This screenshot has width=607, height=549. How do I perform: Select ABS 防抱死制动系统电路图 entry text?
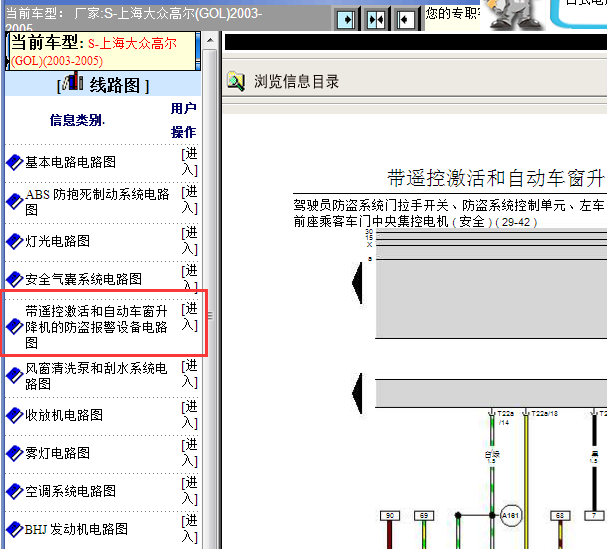(97, 202)
